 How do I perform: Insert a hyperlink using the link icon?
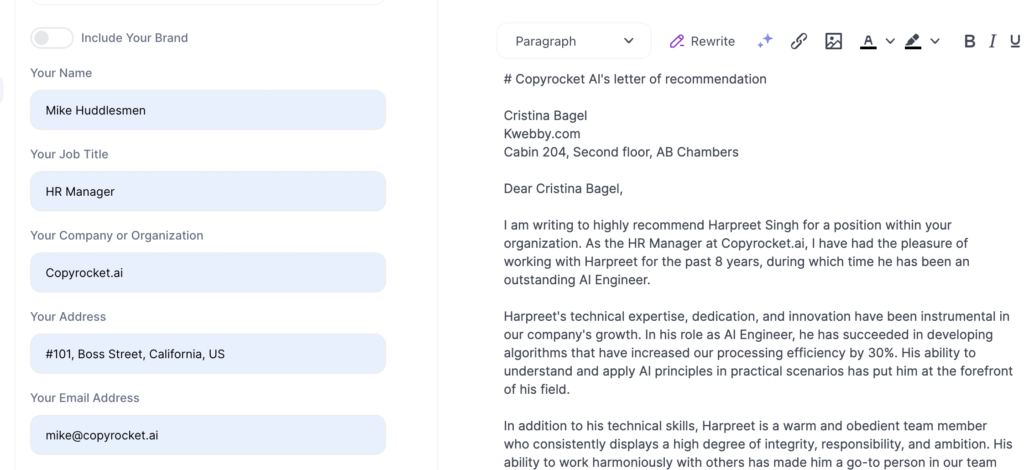coord(799,41)
